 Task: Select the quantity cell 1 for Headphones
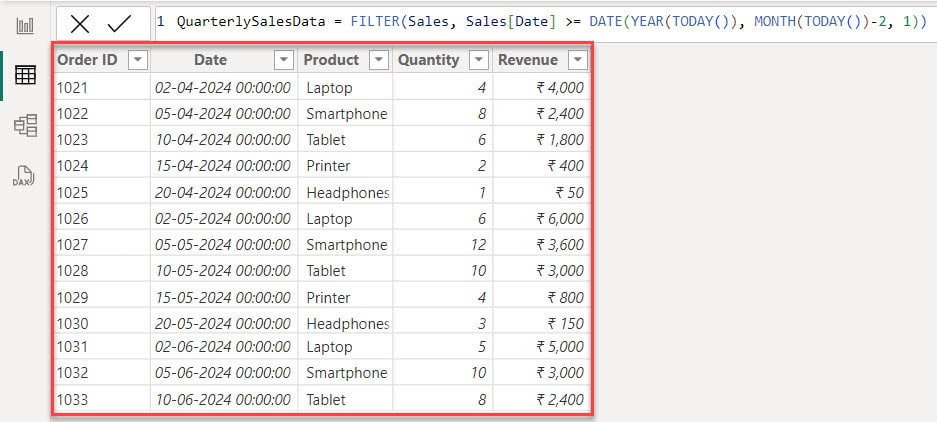[x=442, y=192]
